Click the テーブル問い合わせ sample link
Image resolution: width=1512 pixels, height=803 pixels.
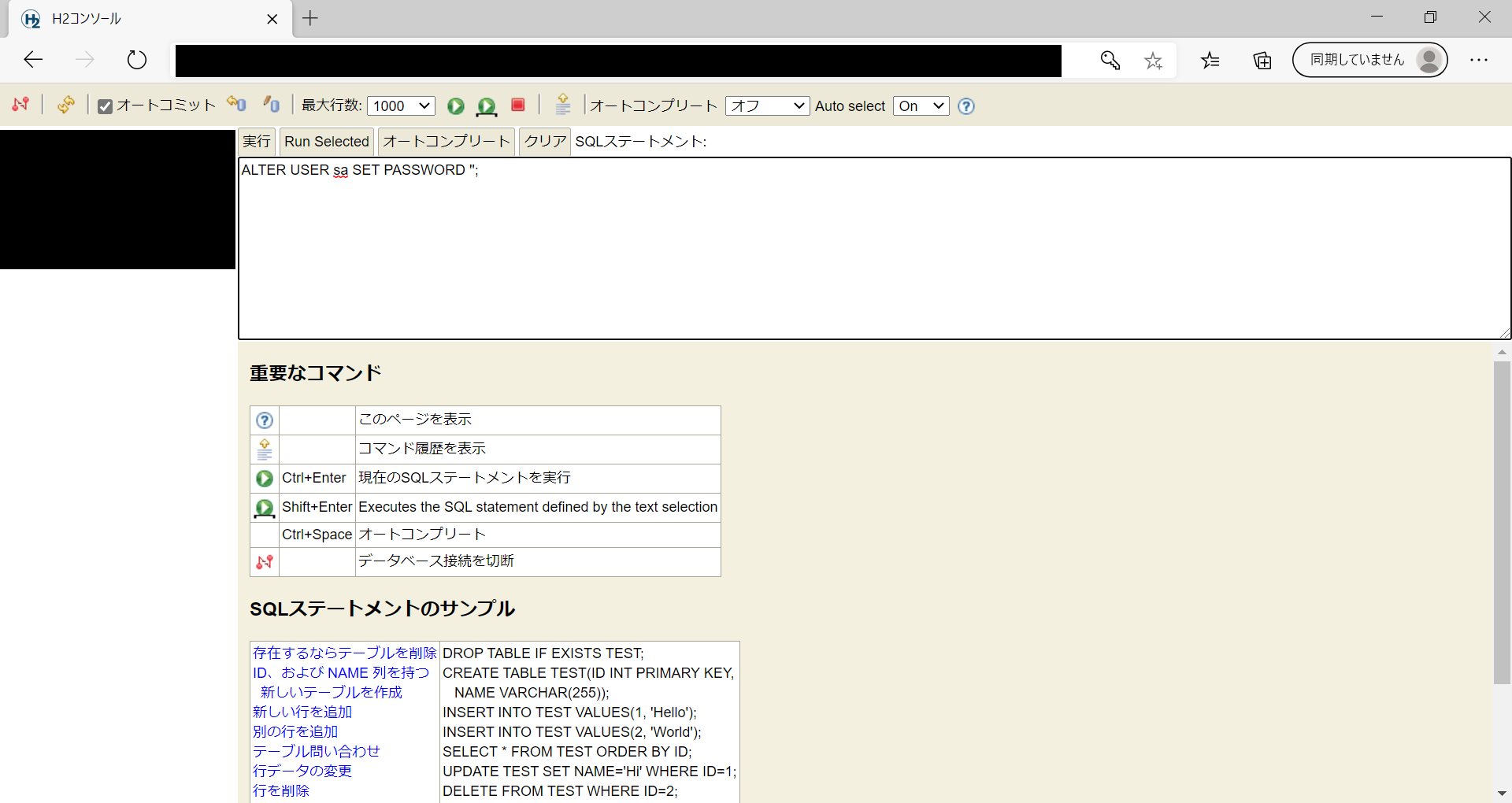[x=317, y=751]
